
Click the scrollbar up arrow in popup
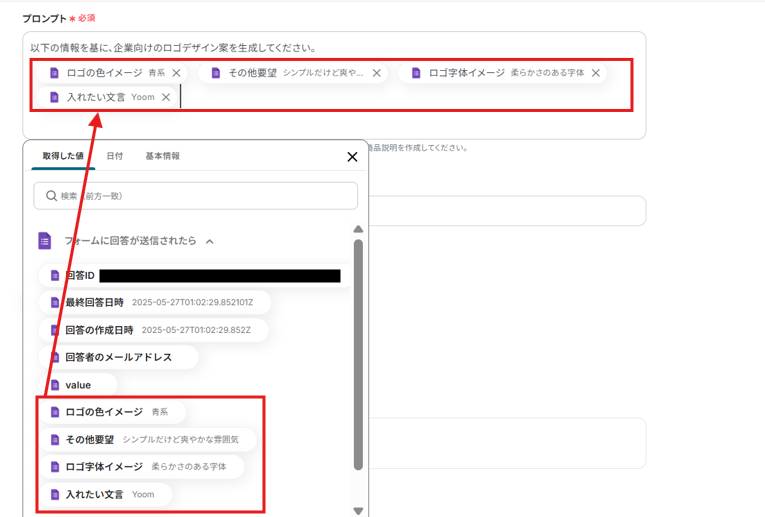point(358,229)
